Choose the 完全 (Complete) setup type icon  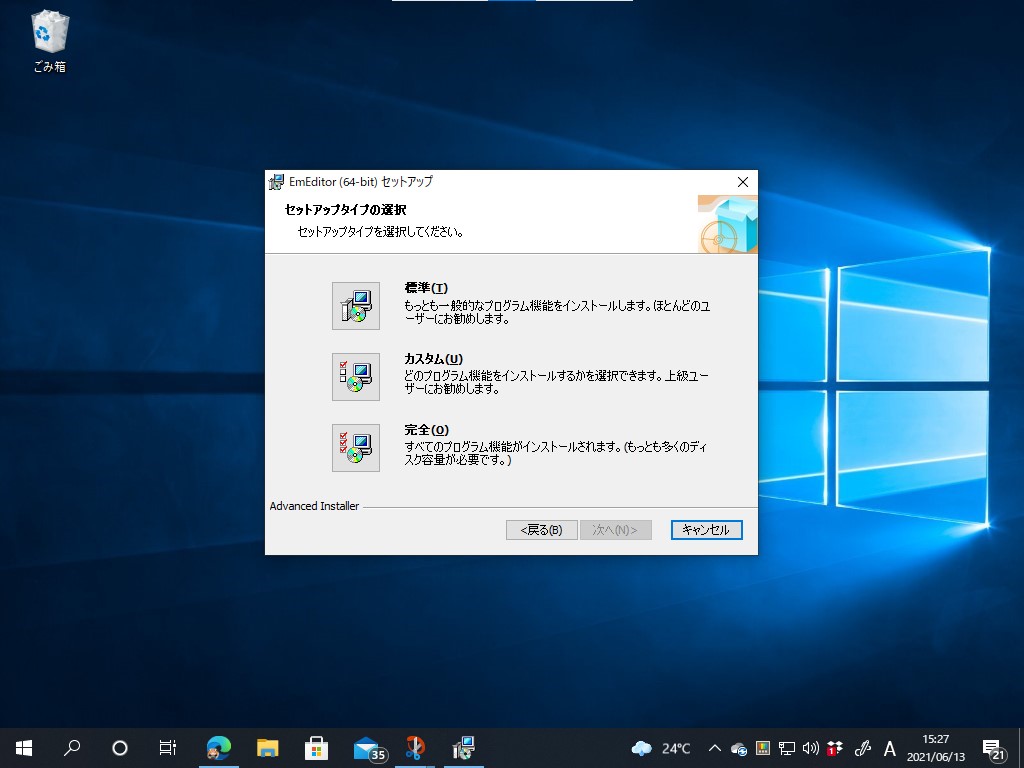356,448
